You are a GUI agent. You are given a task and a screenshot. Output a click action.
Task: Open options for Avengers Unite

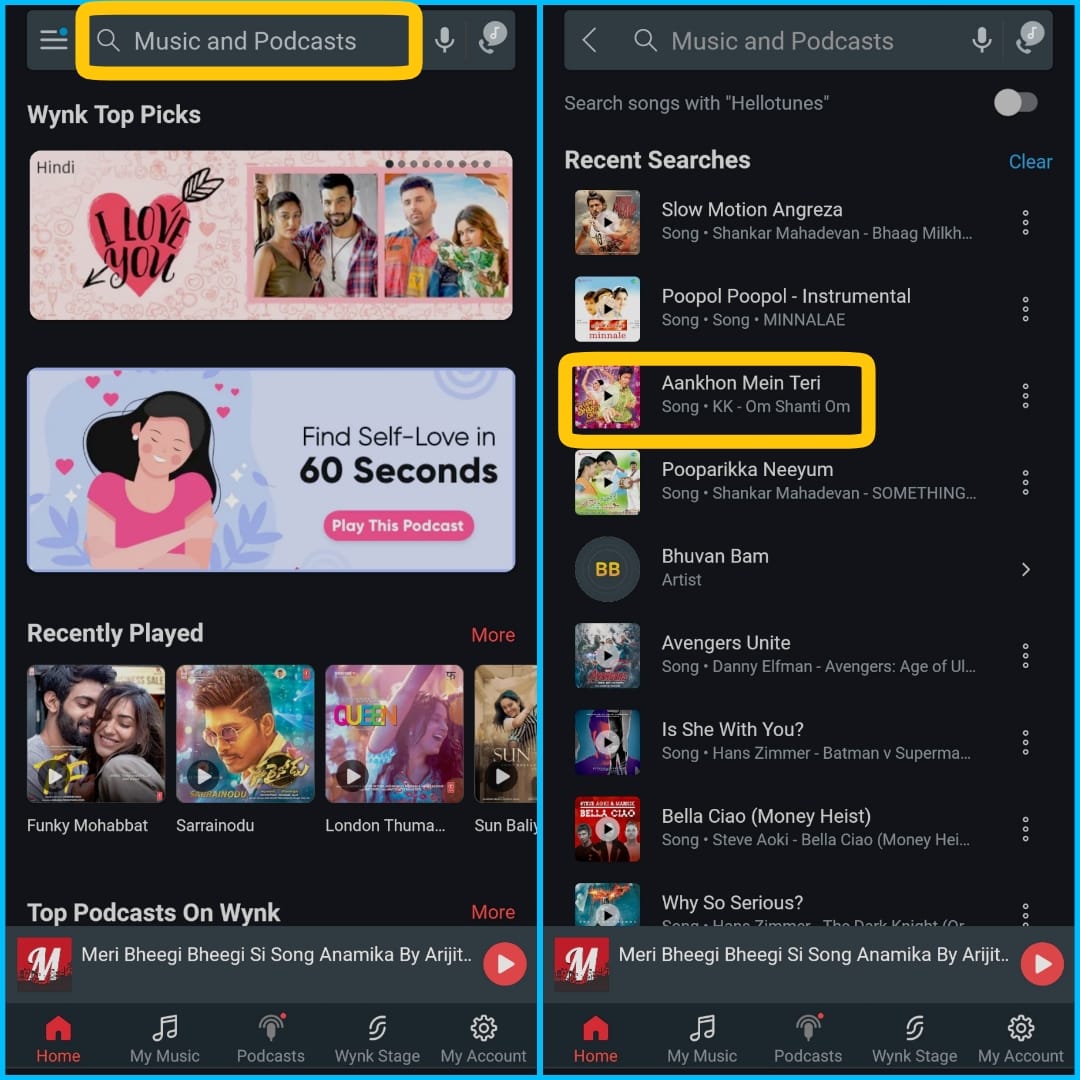click(x=1025, y=656)
